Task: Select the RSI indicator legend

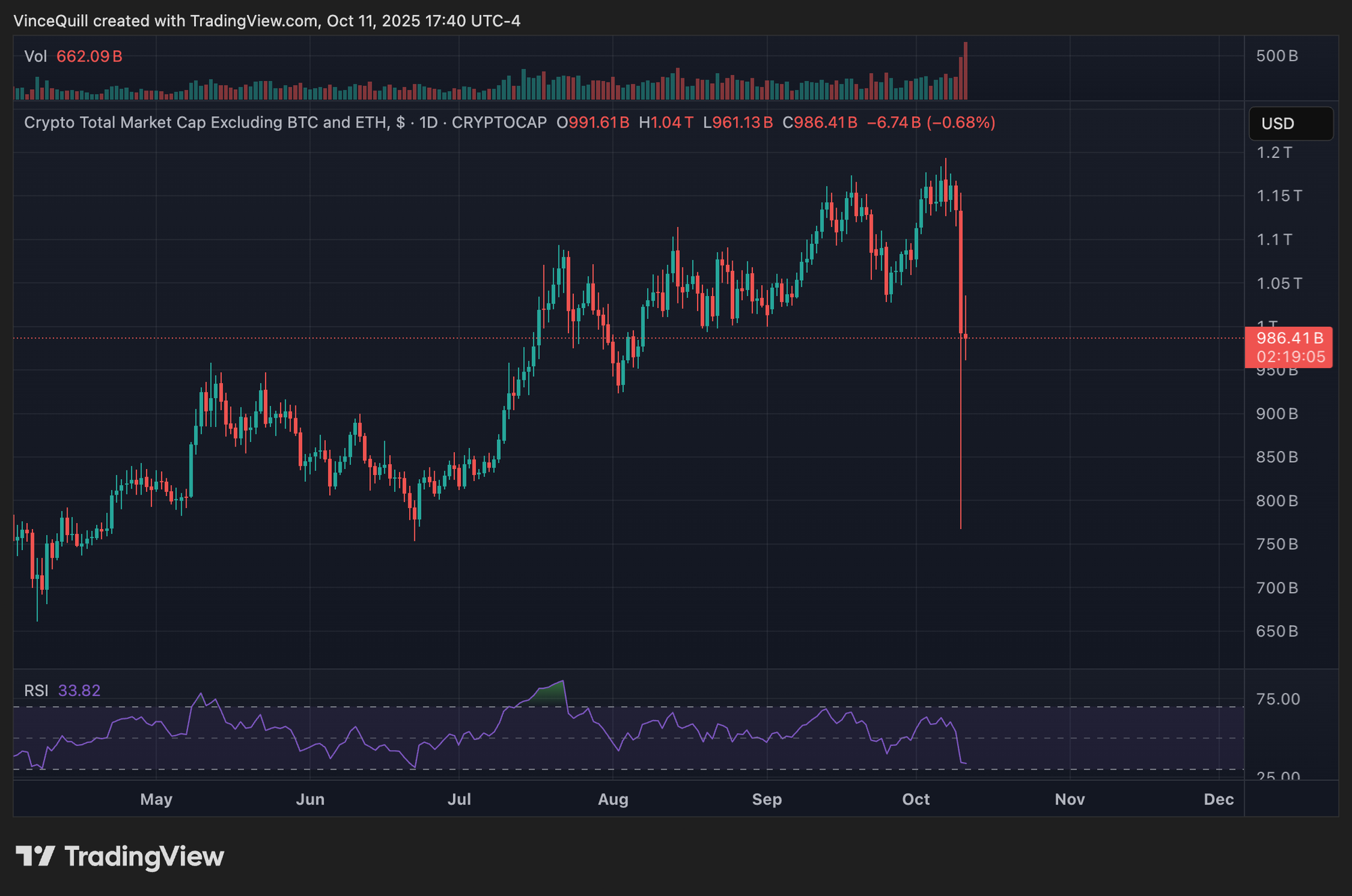Action: [36, 691]
